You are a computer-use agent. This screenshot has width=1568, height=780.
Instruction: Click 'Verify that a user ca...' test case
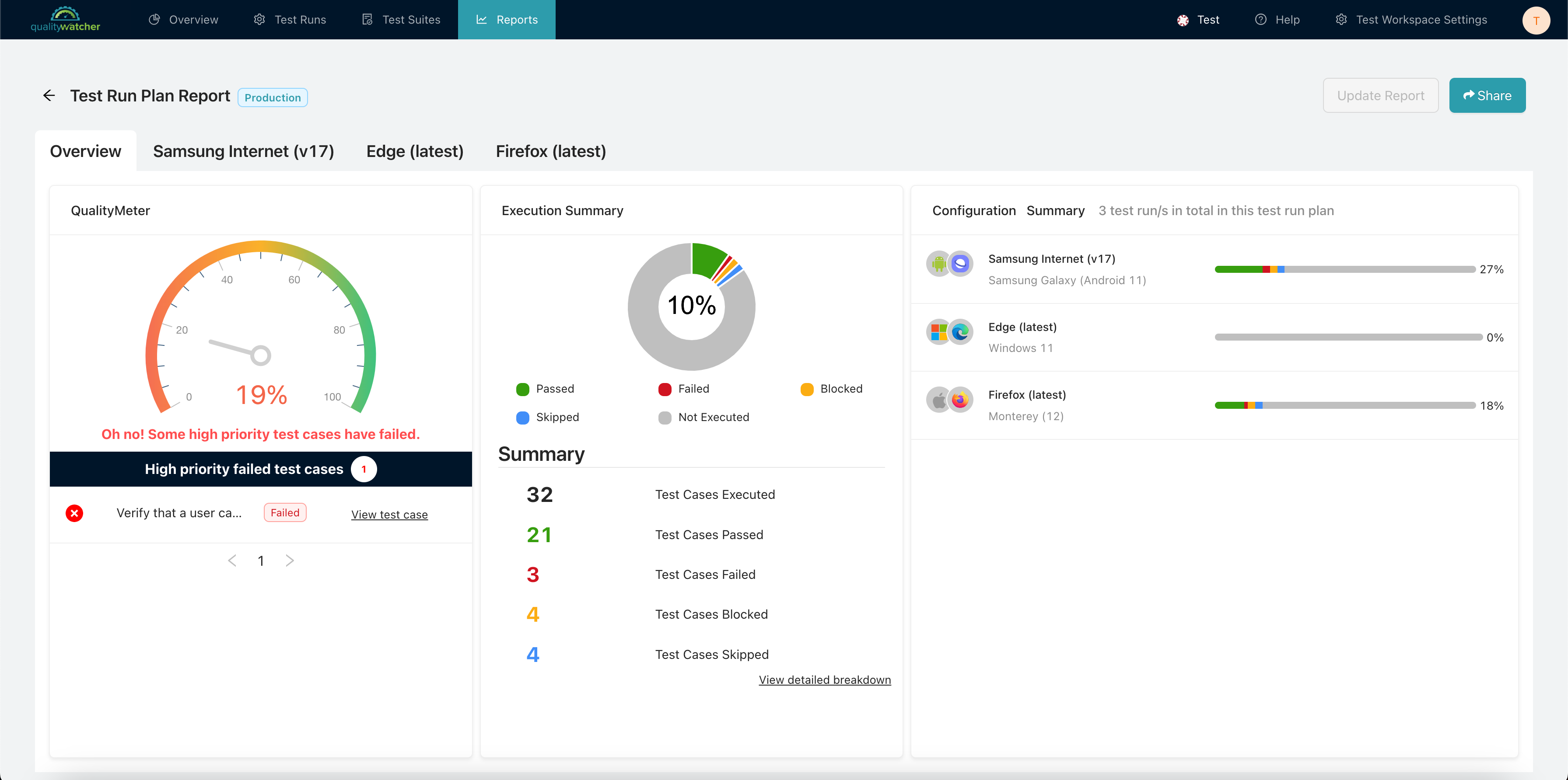[x=179, y=513]
